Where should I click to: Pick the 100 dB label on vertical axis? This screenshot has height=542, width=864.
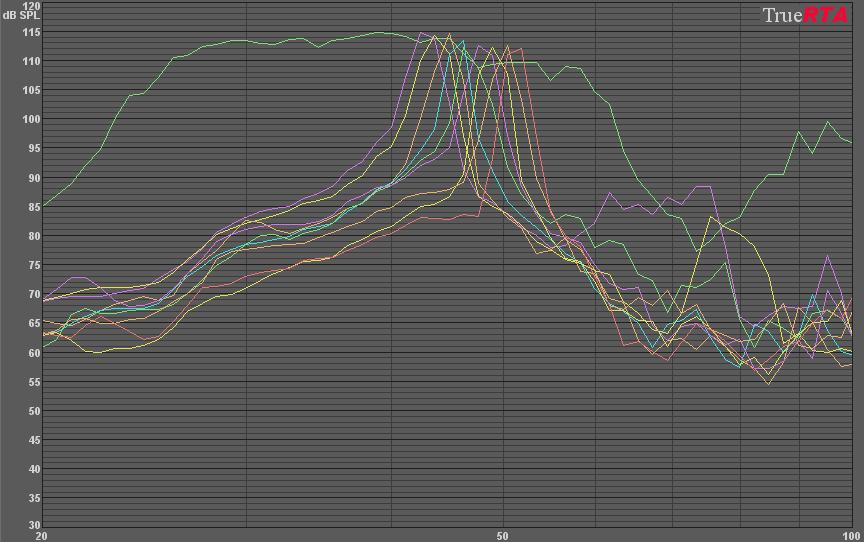point(31,120)
